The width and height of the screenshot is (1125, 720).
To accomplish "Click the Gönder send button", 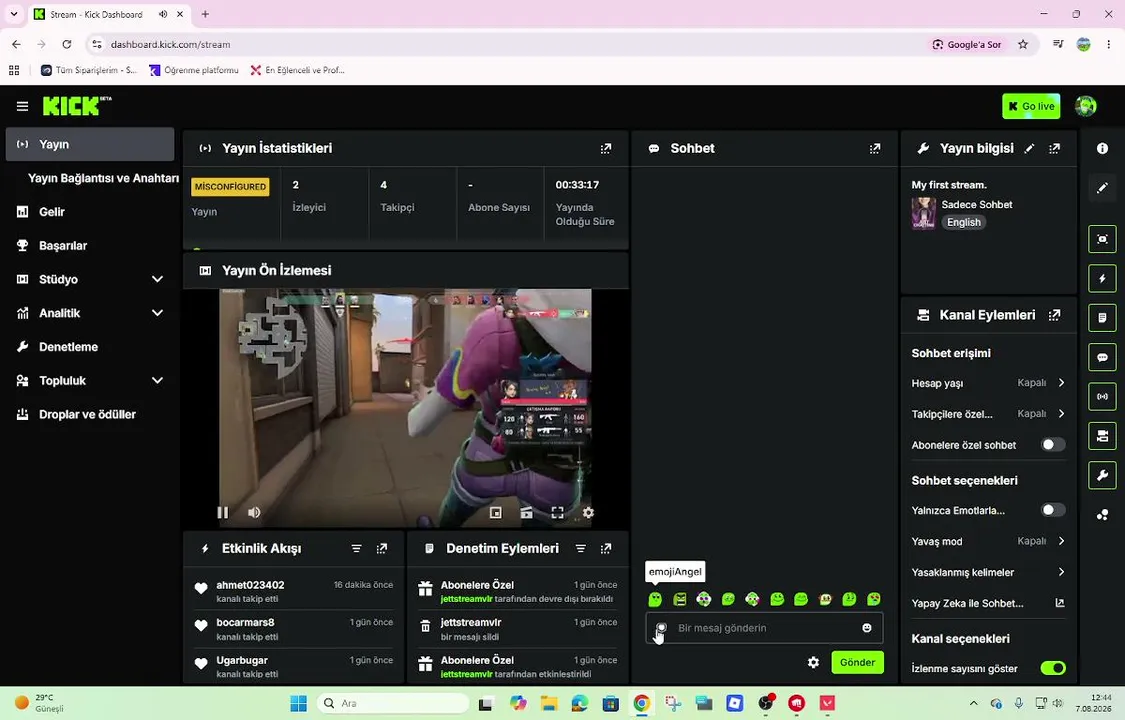I will tap(857, 663).
